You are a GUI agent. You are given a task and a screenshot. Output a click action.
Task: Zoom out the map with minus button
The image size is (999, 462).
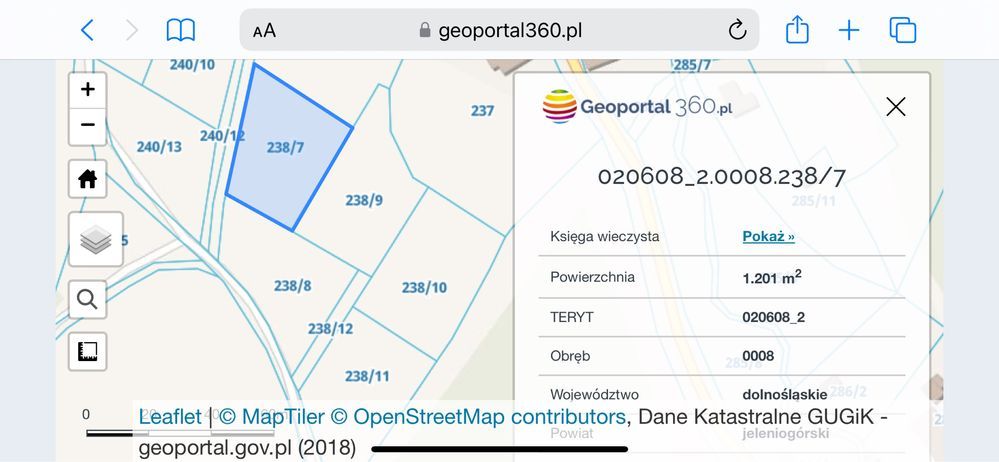pos(88,126)
